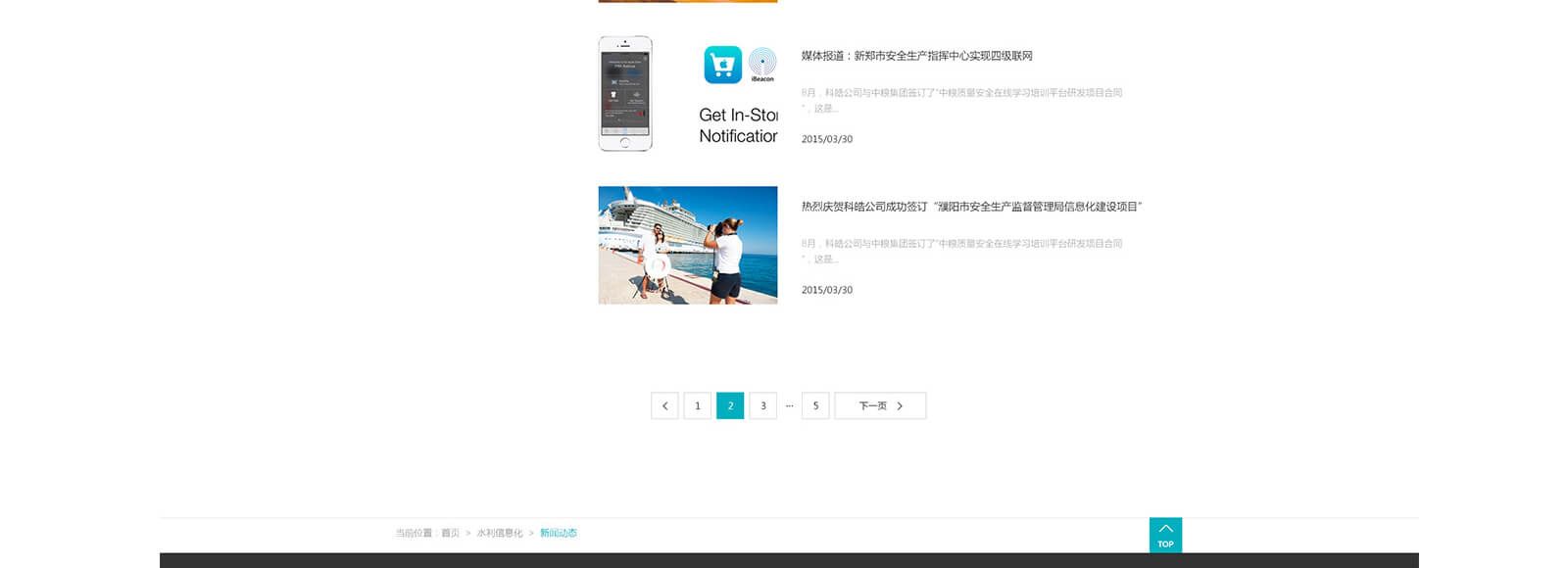1568x568 pixels.
Task: Click 新闻动态 in the breadcrumb
Action: tap(559, 533)
